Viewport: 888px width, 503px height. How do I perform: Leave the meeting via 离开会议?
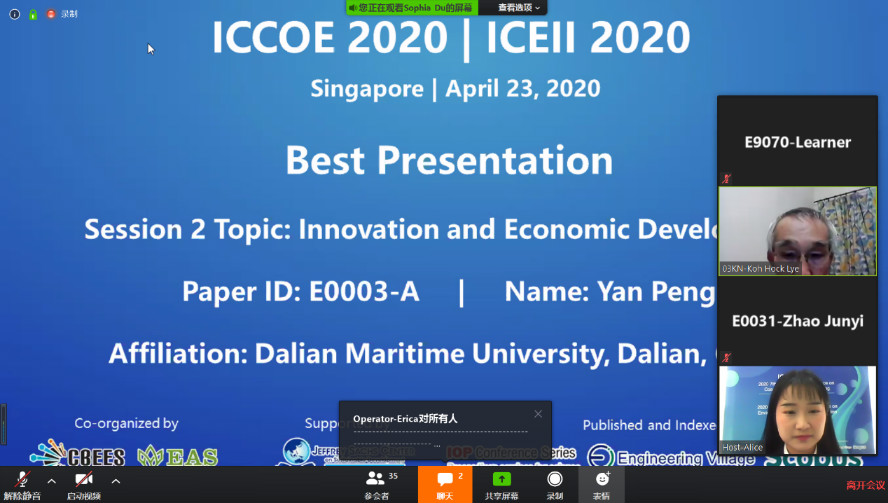tap(865, 485)
